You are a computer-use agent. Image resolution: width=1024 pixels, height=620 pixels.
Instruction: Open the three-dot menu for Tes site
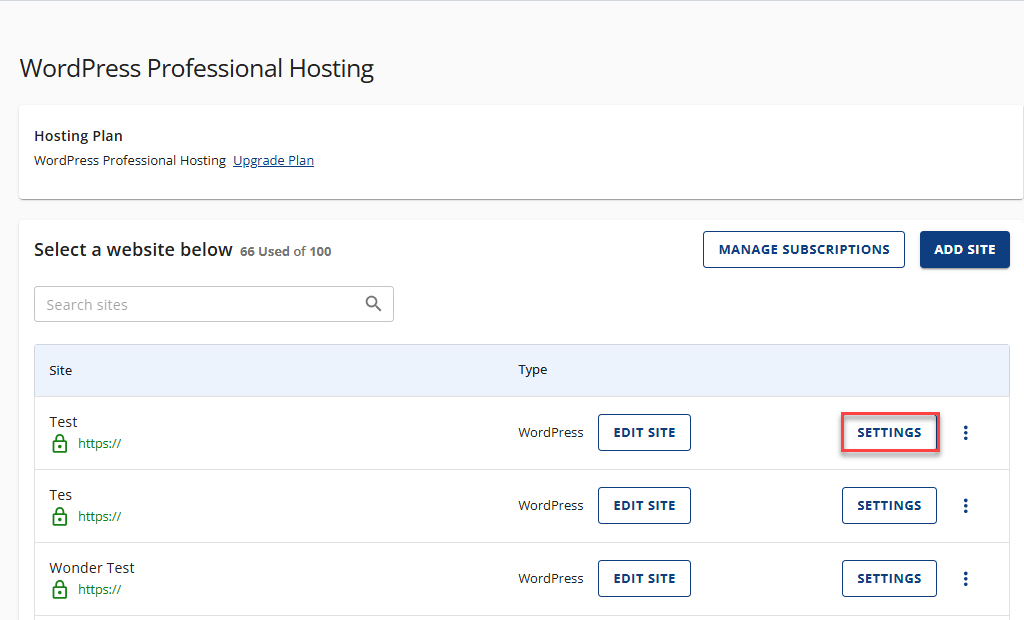[965, 506]
